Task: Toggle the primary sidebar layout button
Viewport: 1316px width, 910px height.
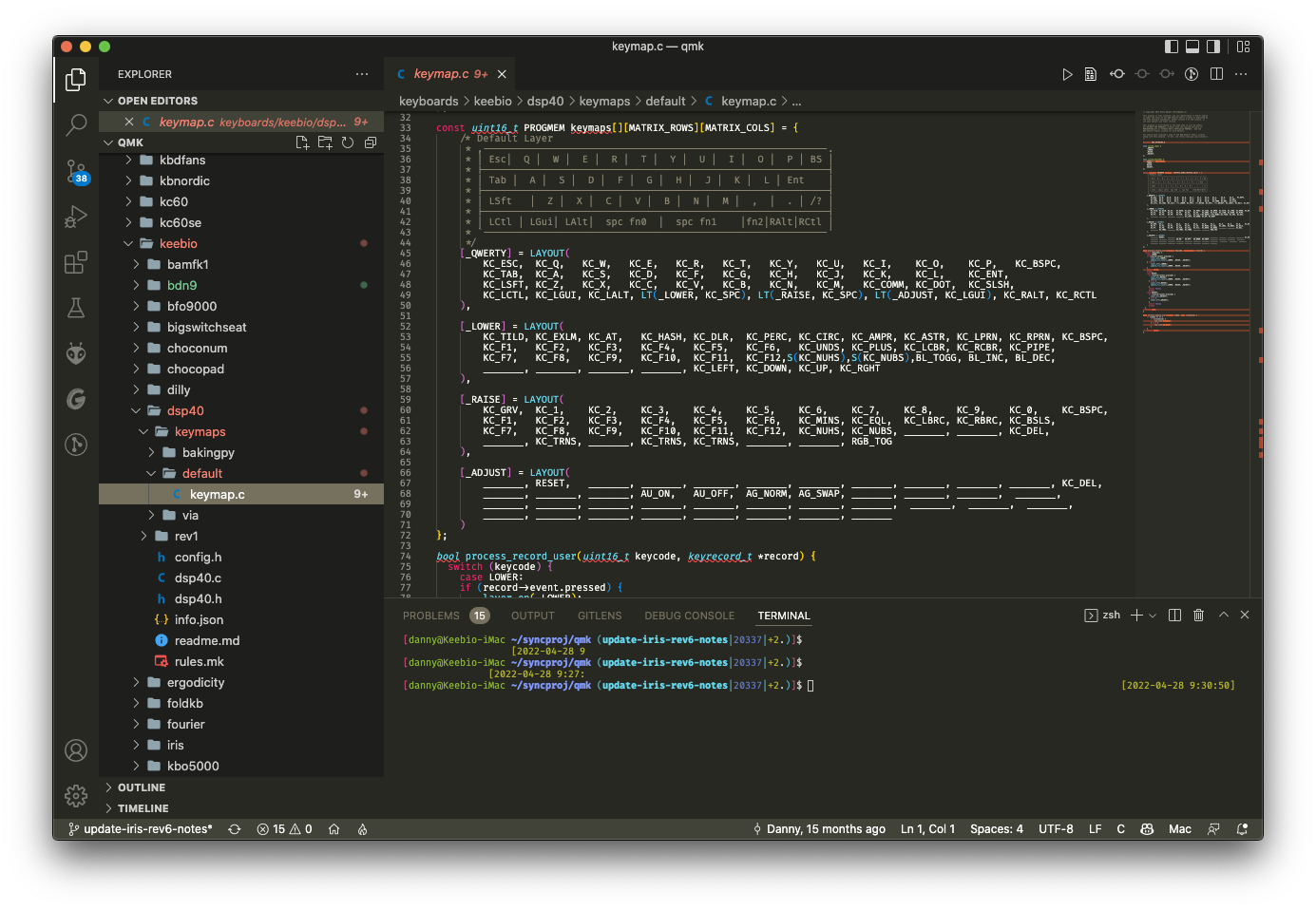Action: tap(1172, 47)
